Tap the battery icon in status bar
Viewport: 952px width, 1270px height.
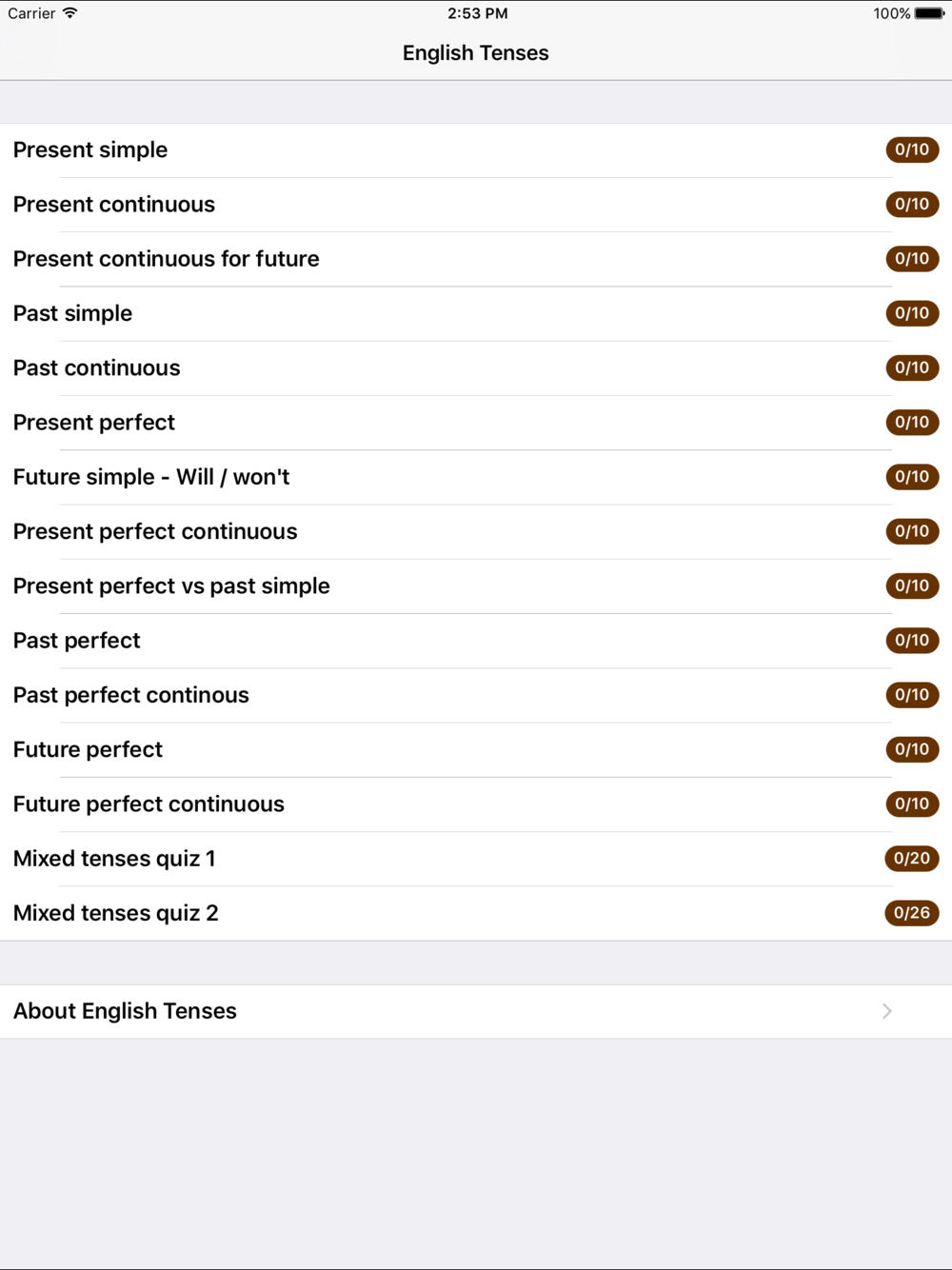click(x=929, y=13)
